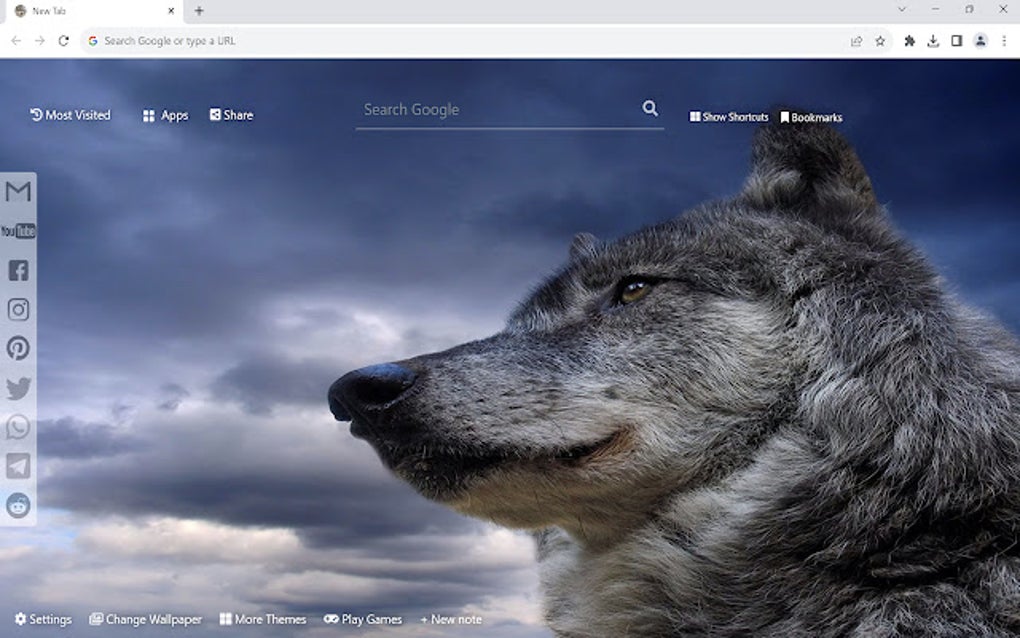Open More Themes
Screen dimensions: 1020x638
coord(263,619)
